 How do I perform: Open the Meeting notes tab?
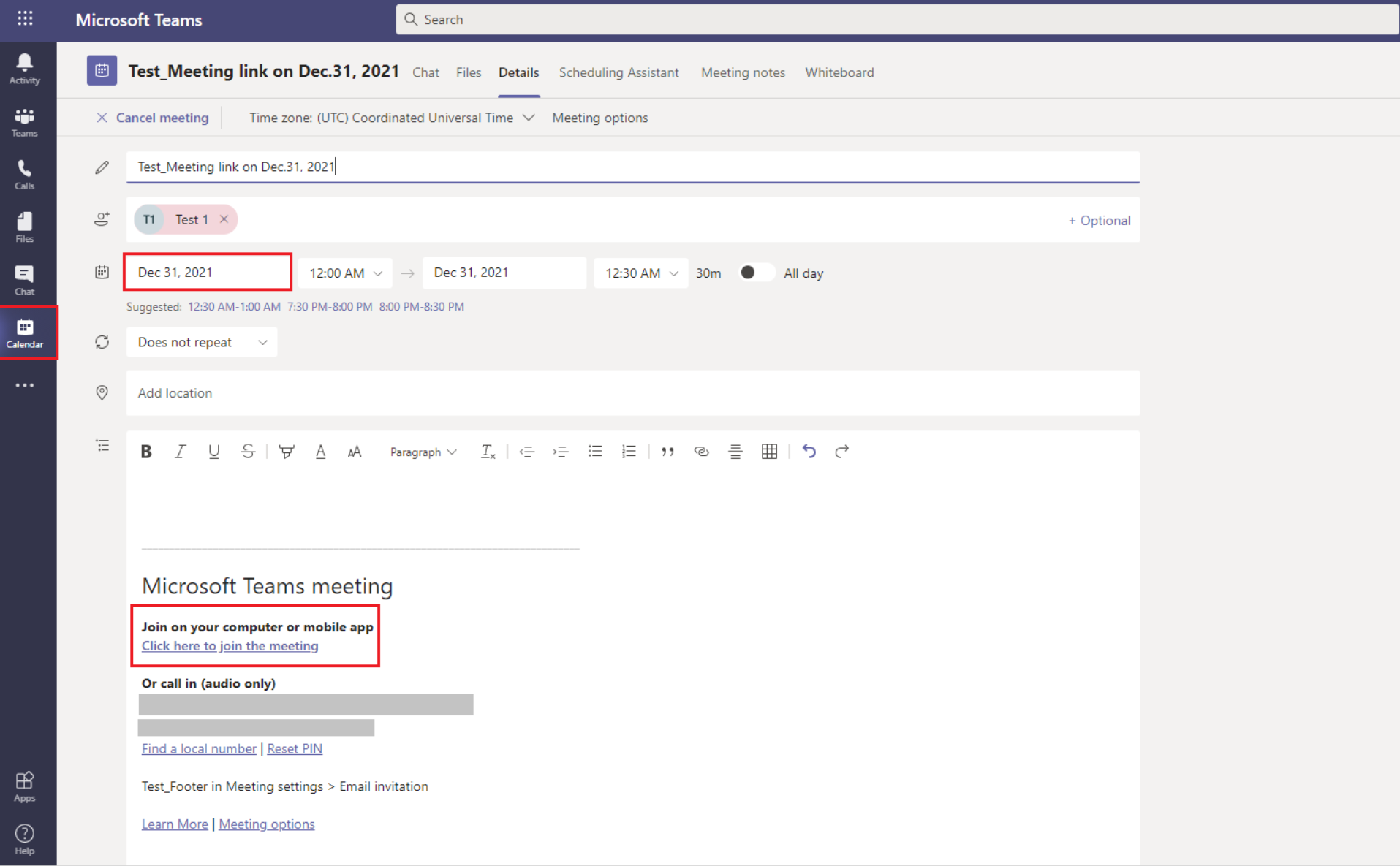pyautogui.click(x=743, y=72)
